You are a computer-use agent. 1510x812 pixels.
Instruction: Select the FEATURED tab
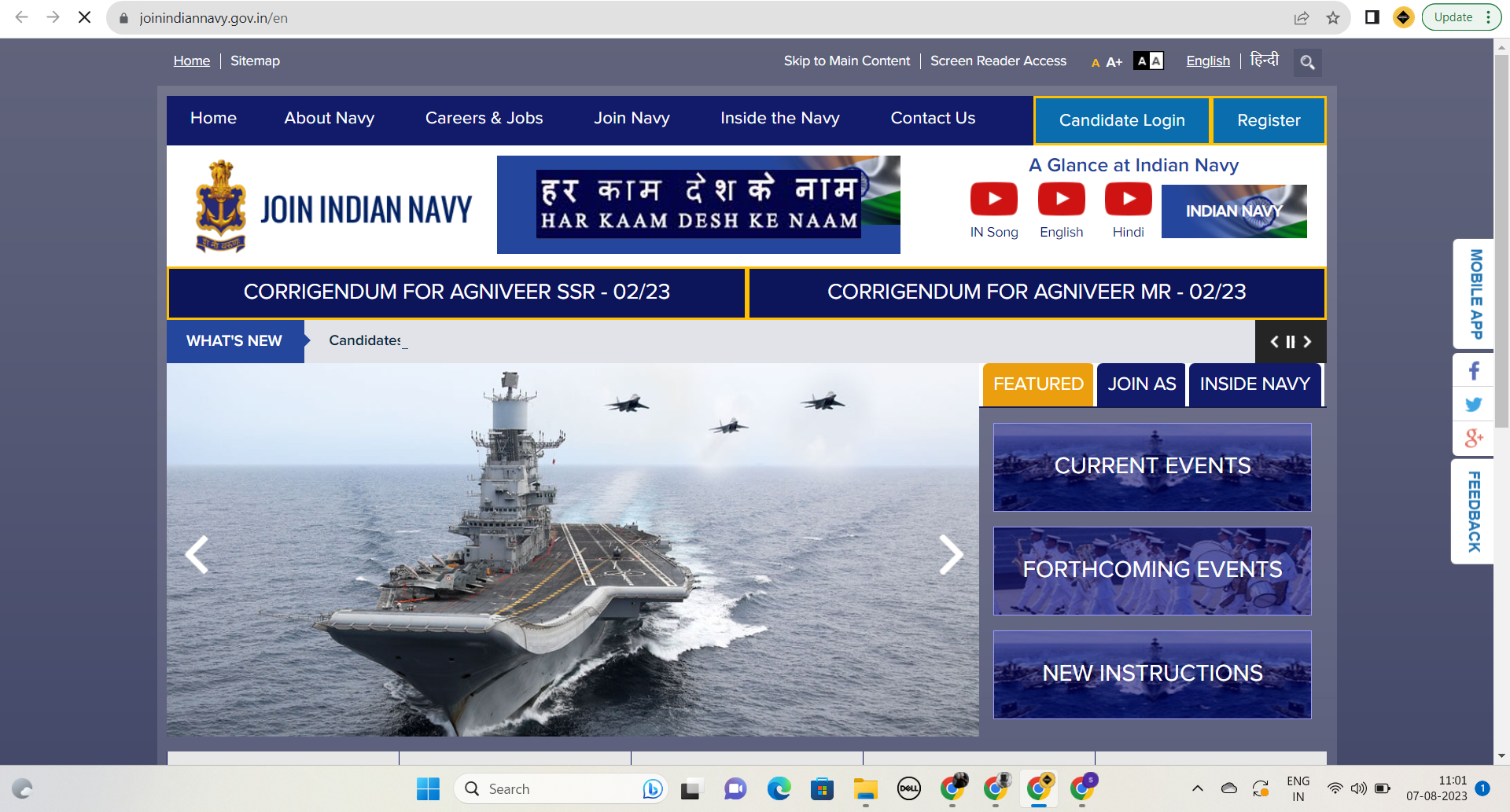(1038, 384)
